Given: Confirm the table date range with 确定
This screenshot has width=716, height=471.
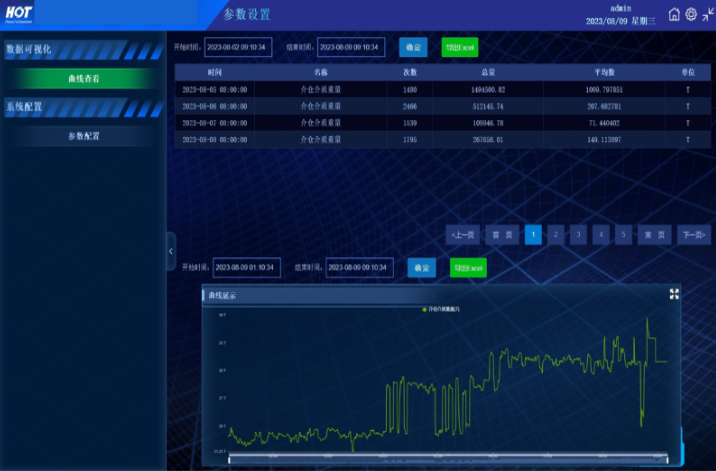Looking at the screenshot, I should 413,47.
